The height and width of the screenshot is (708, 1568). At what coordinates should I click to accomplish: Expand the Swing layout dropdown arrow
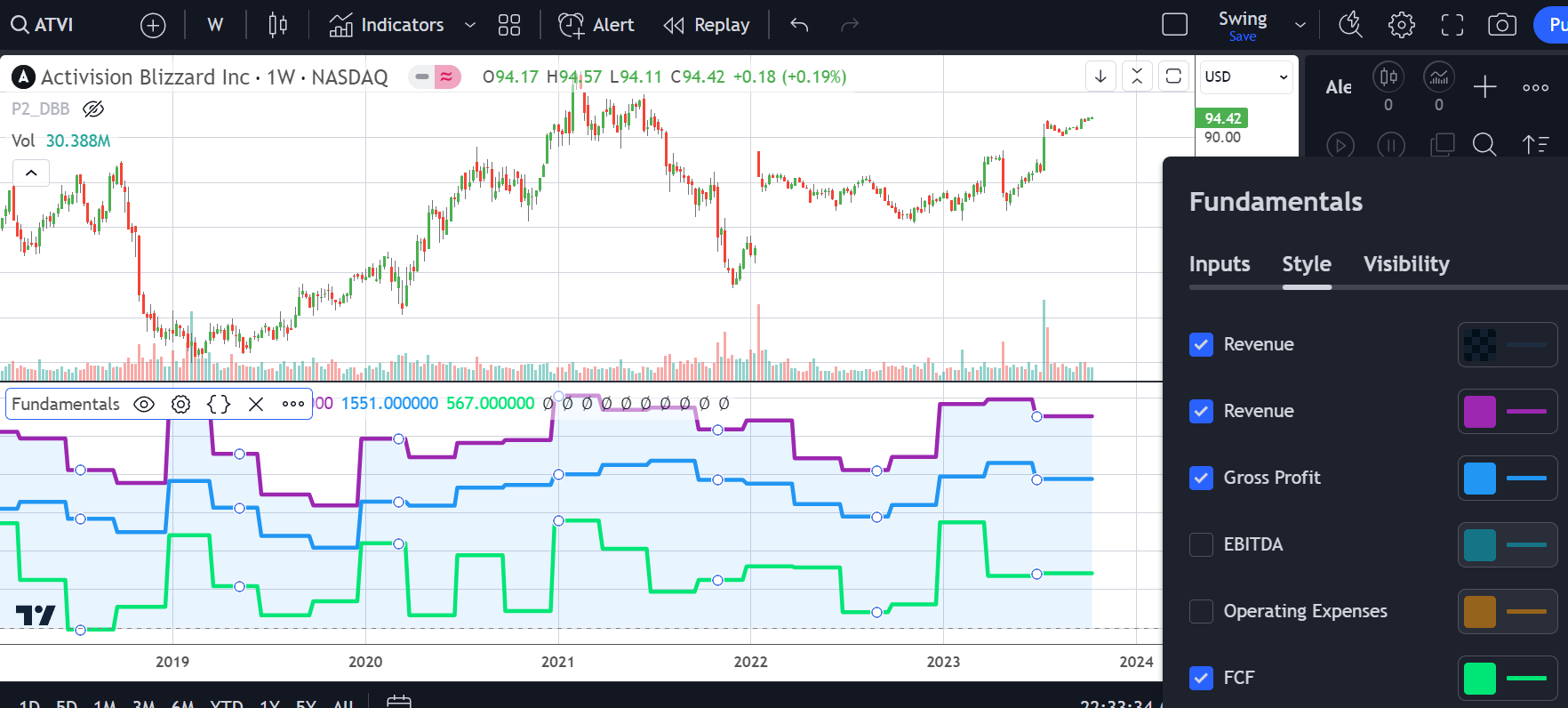(x=1300, y=25)
